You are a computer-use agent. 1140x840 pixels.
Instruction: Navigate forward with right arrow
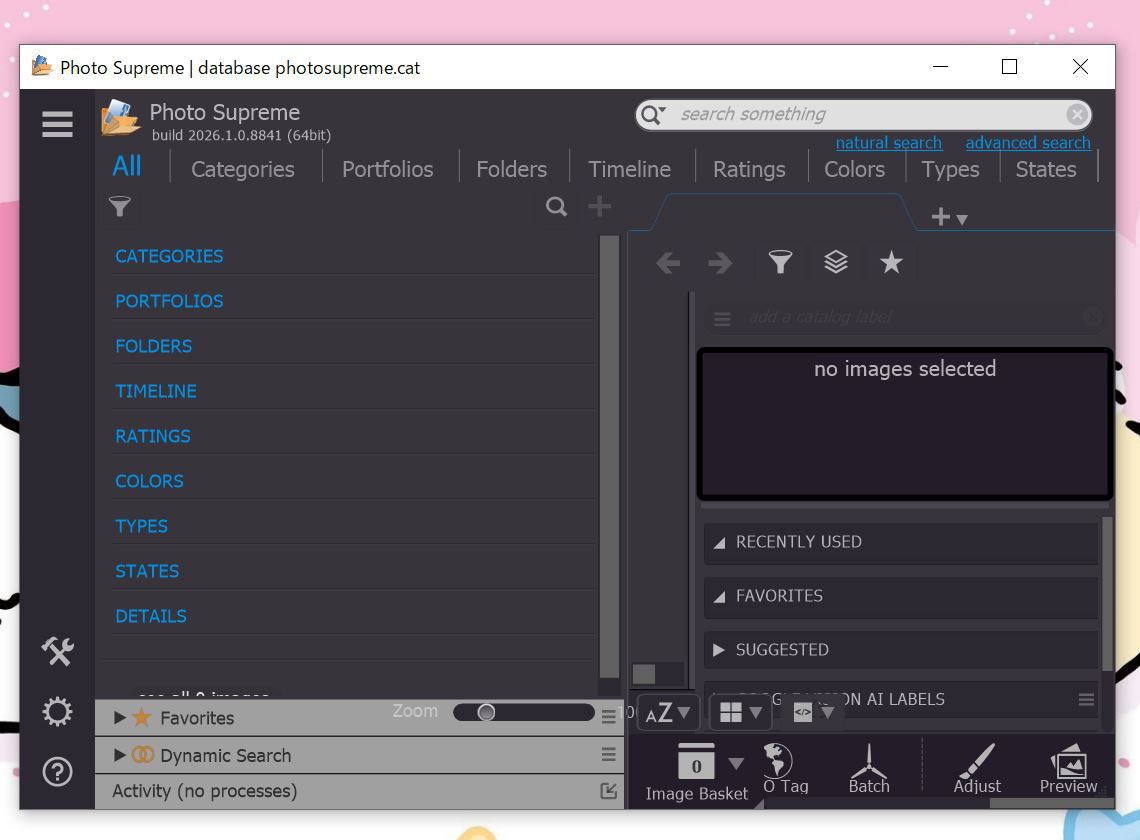click(720, 263)
